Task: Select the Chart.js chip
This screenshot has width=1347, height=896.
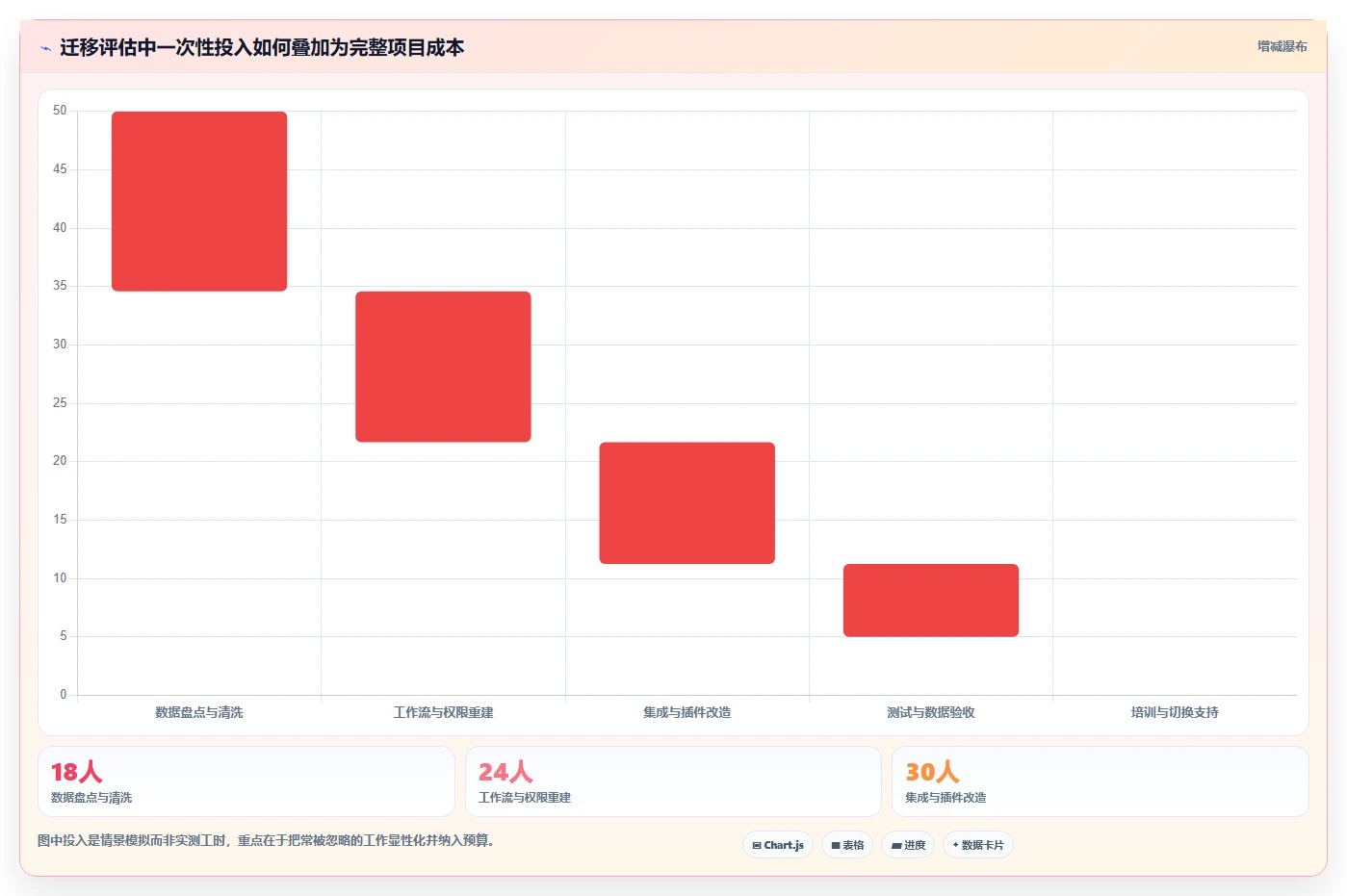Action: pos(778,845)
